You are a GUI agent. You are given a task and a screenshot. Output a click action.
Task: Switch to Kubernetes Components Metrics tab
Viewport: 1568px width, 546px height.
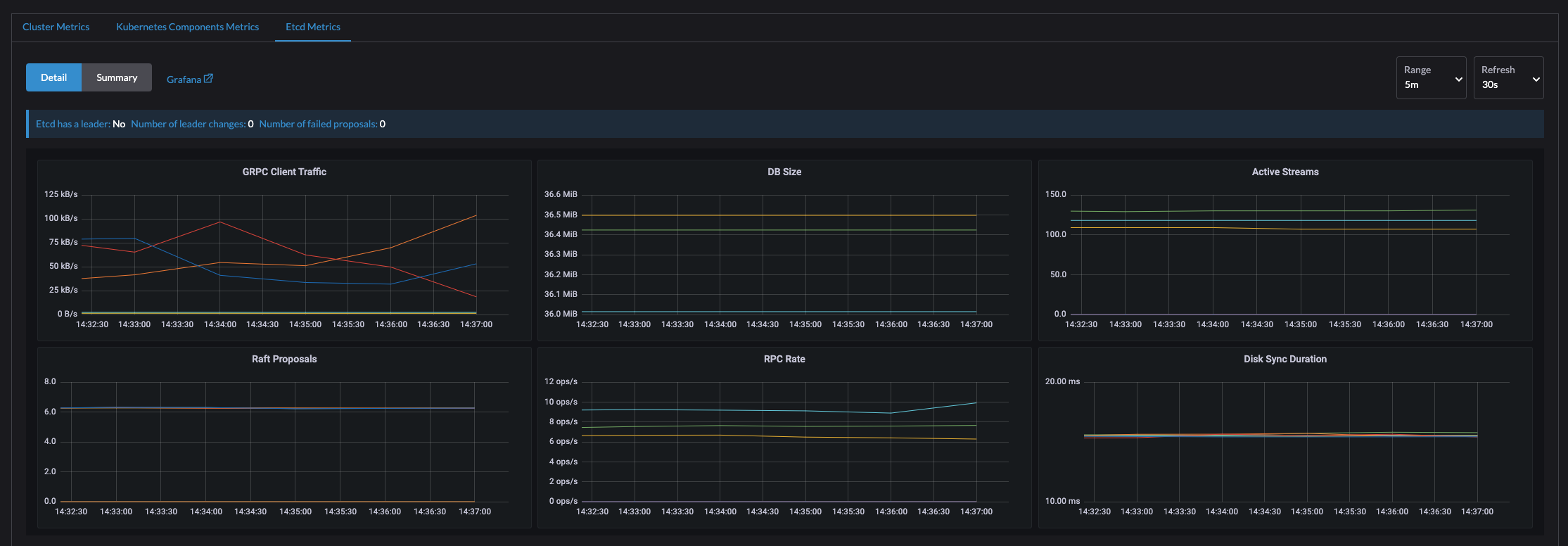click(187, 27)
